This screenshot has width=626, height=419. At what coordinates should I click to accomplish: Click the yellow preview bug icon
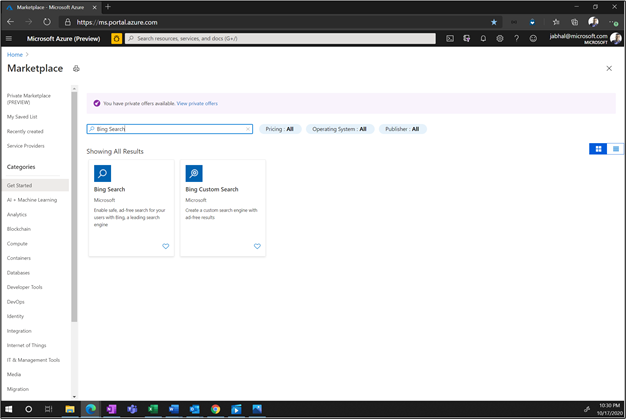(117, 38)
